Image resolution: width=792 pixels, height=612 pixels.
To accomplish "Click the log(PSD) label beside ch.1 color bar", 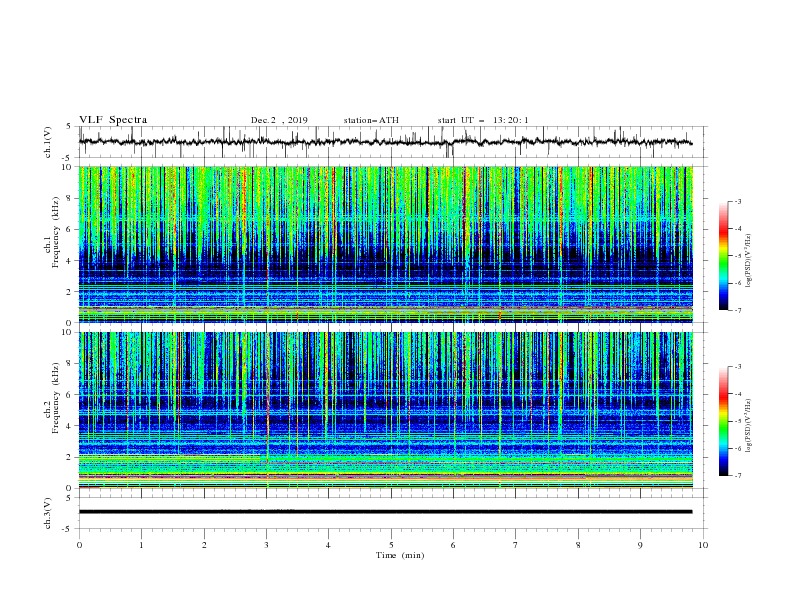I will (749, 261).
